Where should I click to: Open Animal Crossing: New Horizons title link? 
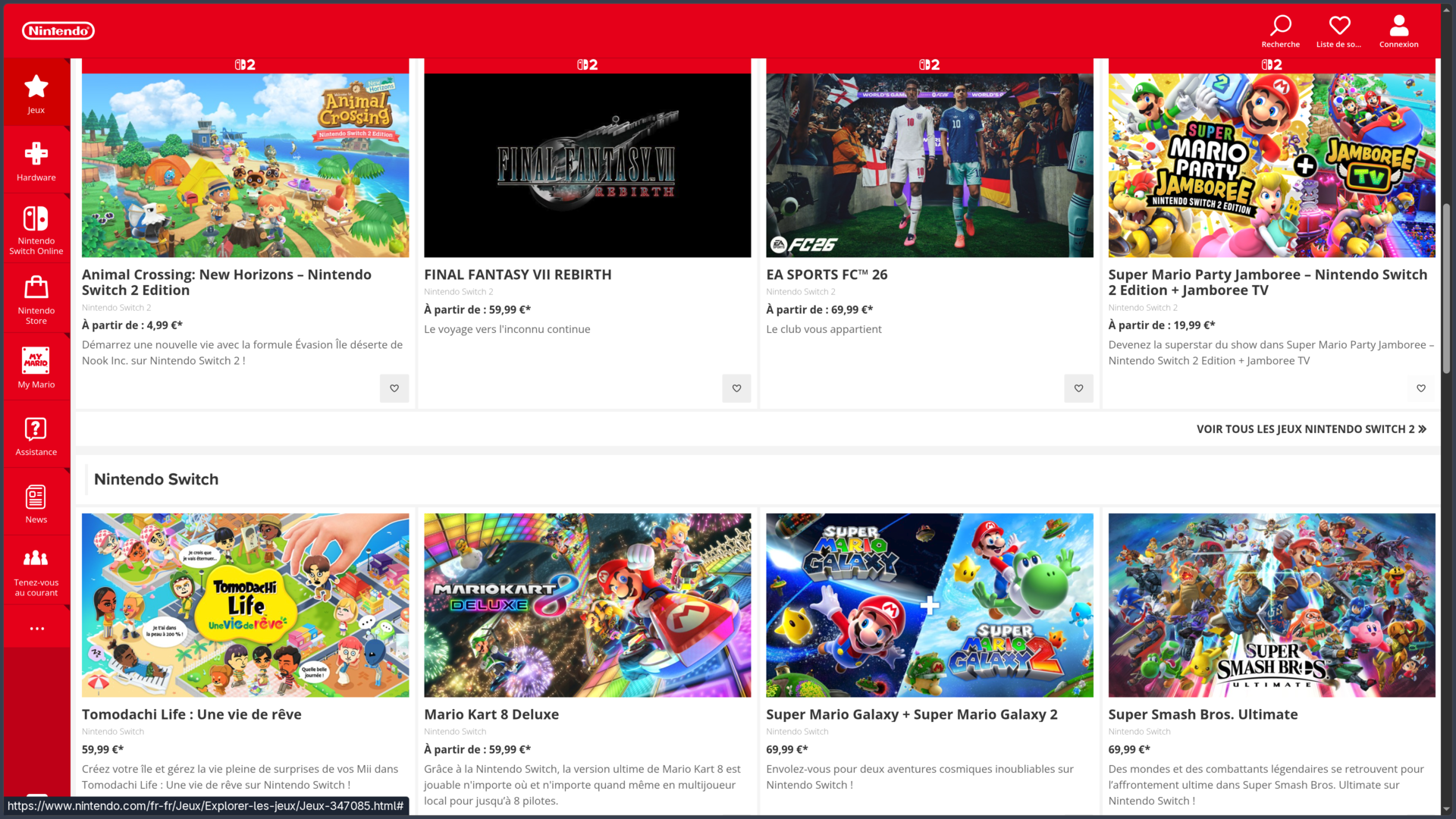tap(227, 282)
